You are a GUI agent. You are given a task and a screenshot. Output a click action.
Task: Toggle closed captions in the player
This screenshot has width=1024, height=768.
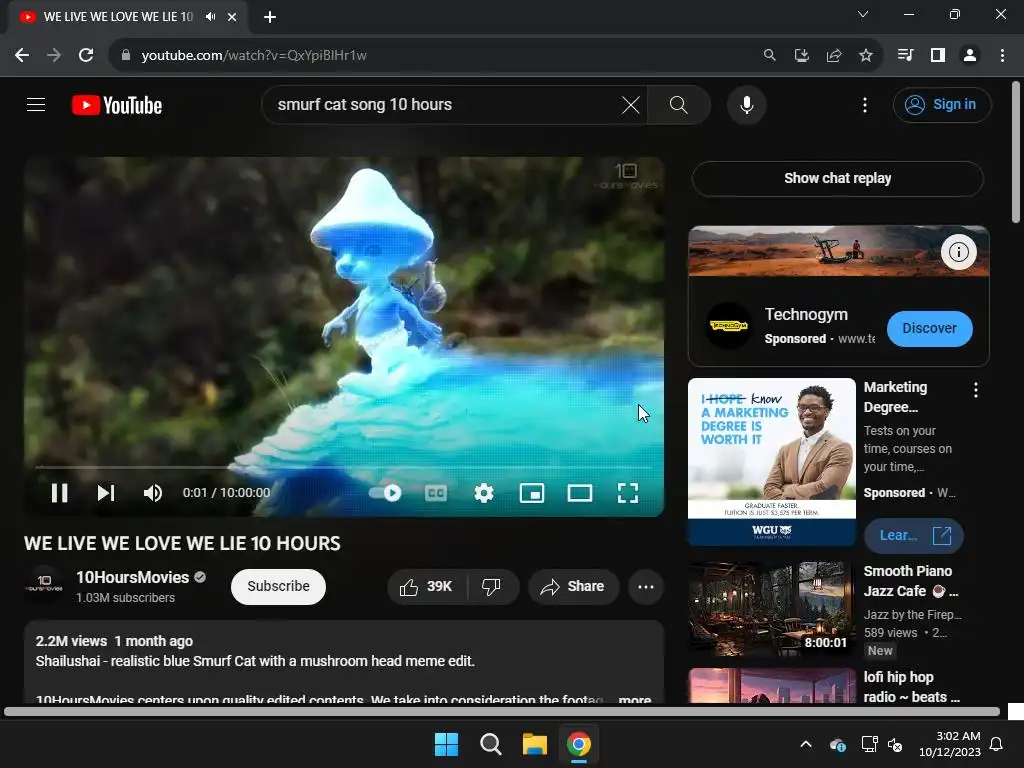click(436, 493)
